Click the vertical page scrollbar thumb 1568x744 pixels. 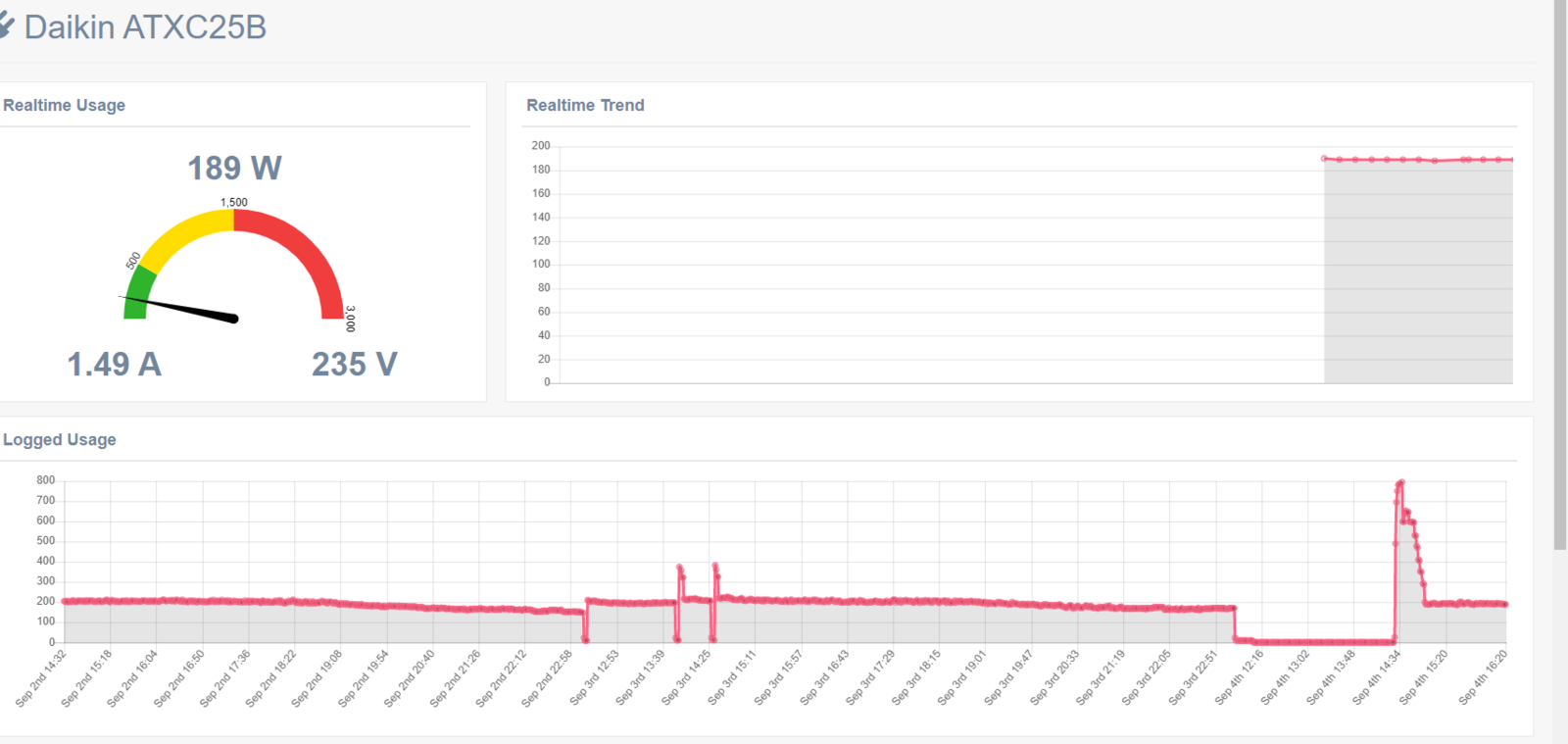click(1560, 274)
